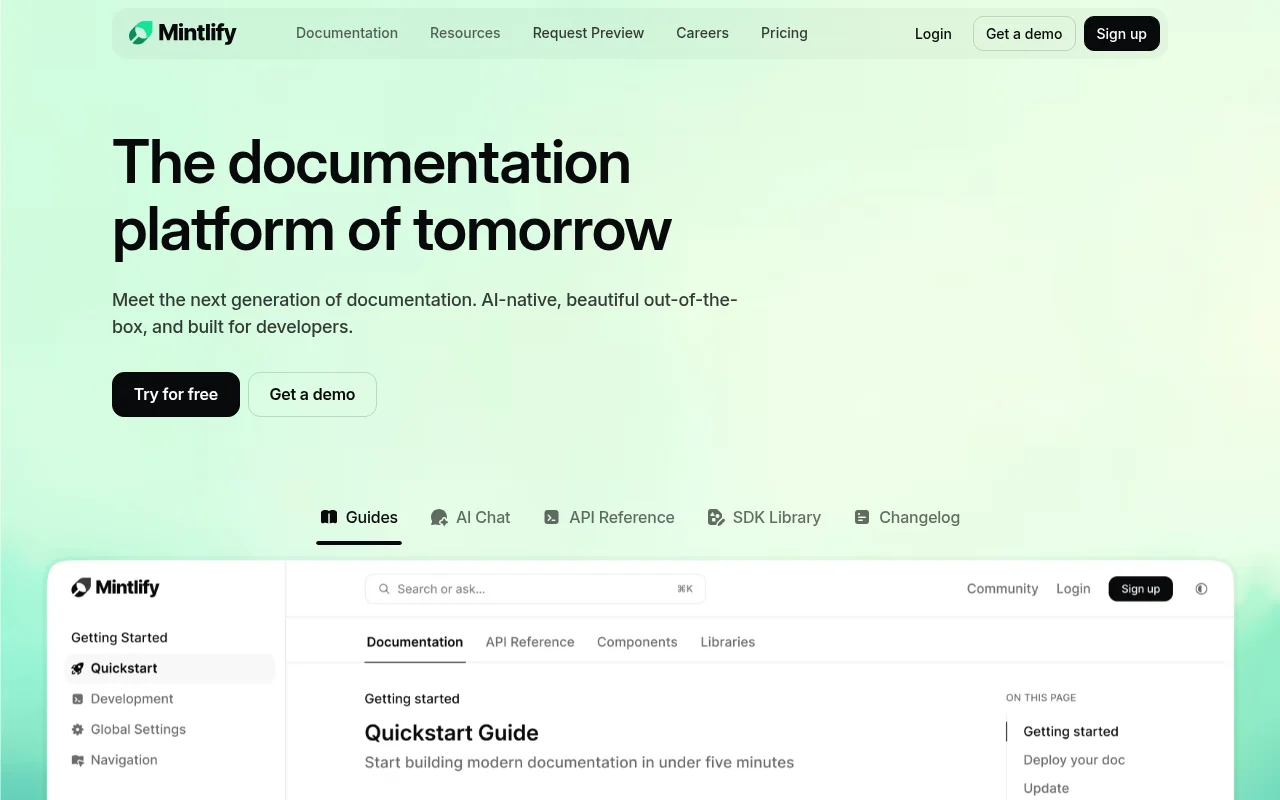Toggle dark mode in docs preview
The width and height of the screenshot is (1280, 800).
click(1201, 589)
